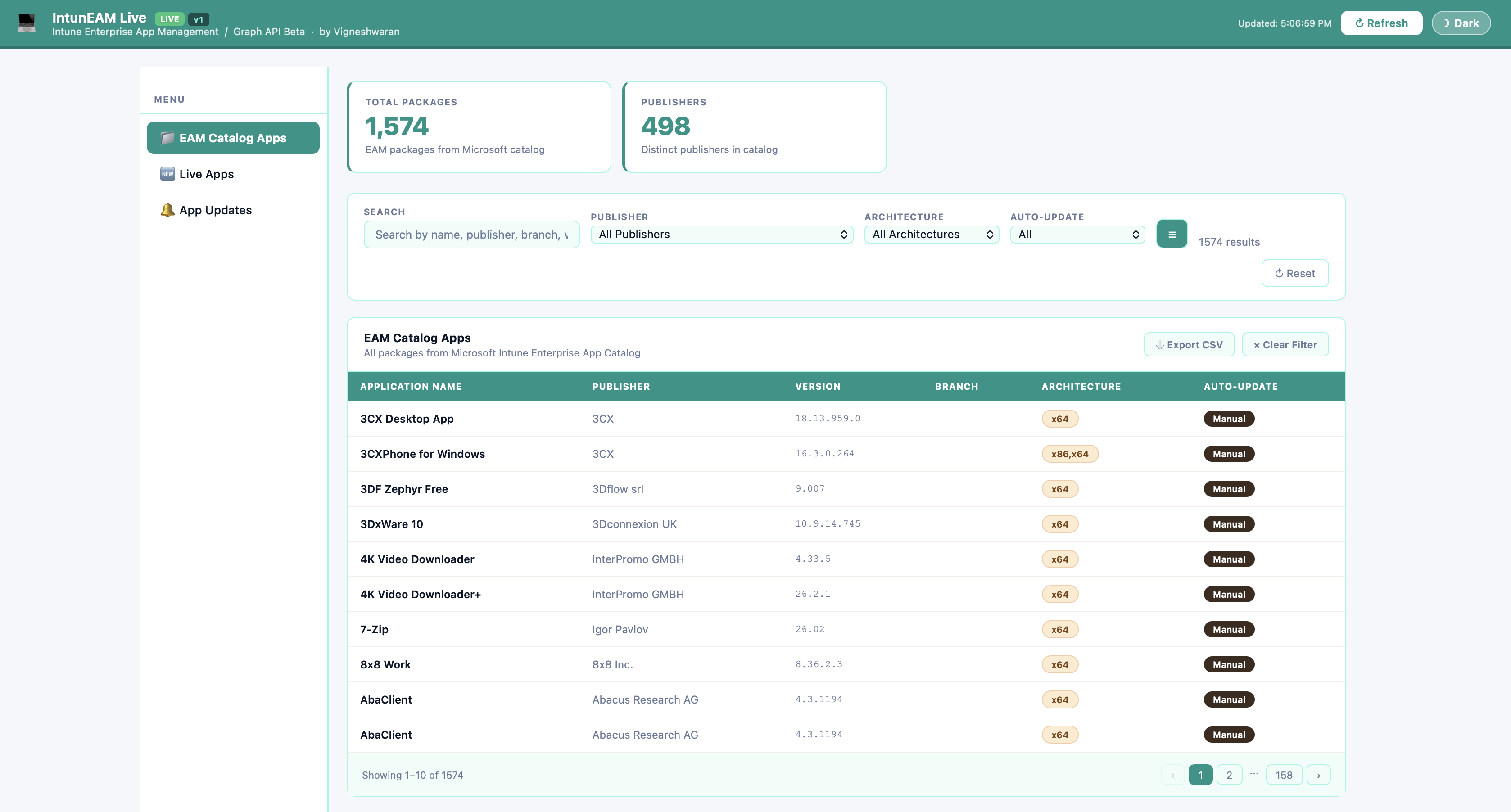
Task: Click version 18.13.959.0 cell
Action: (827, 419)
